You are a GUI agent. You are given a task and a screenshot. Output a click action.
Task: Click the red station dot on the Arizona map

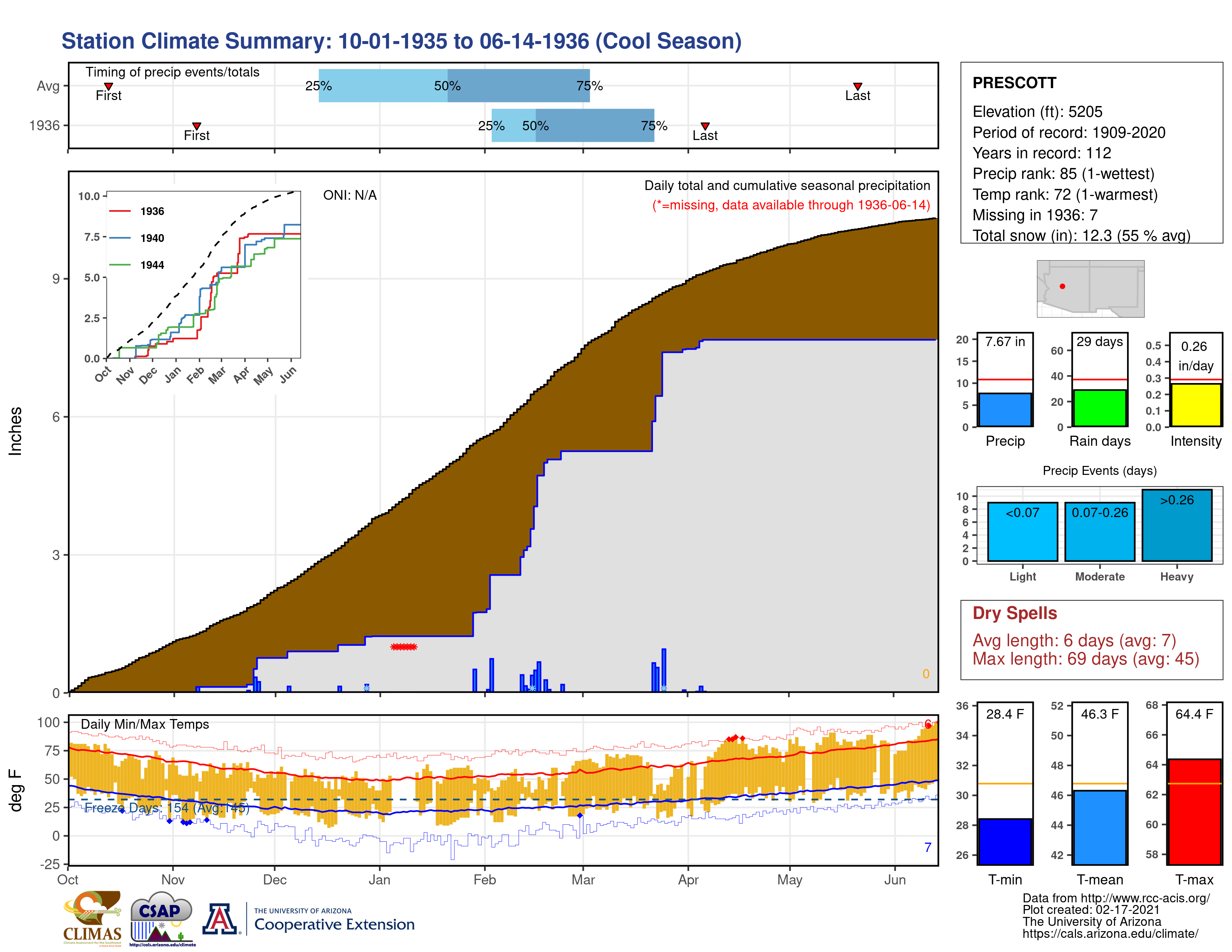pyautogui.click(x=1062, y=286)
